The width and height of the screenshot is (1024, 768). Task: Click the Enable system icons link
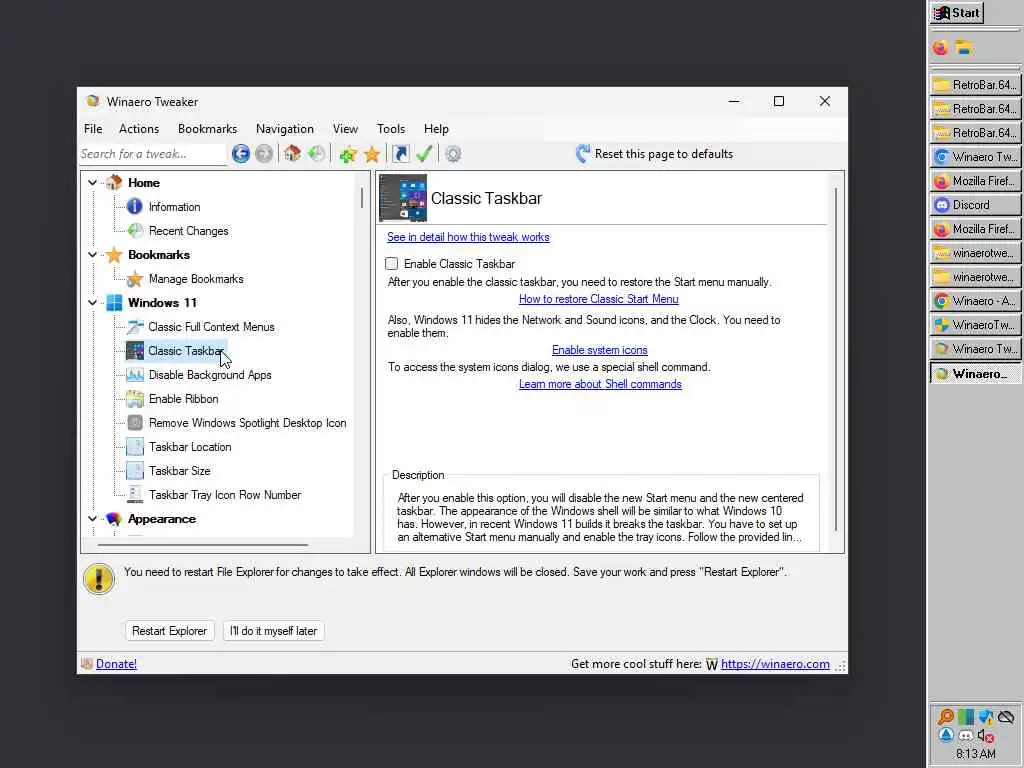[x=600, y=350]
